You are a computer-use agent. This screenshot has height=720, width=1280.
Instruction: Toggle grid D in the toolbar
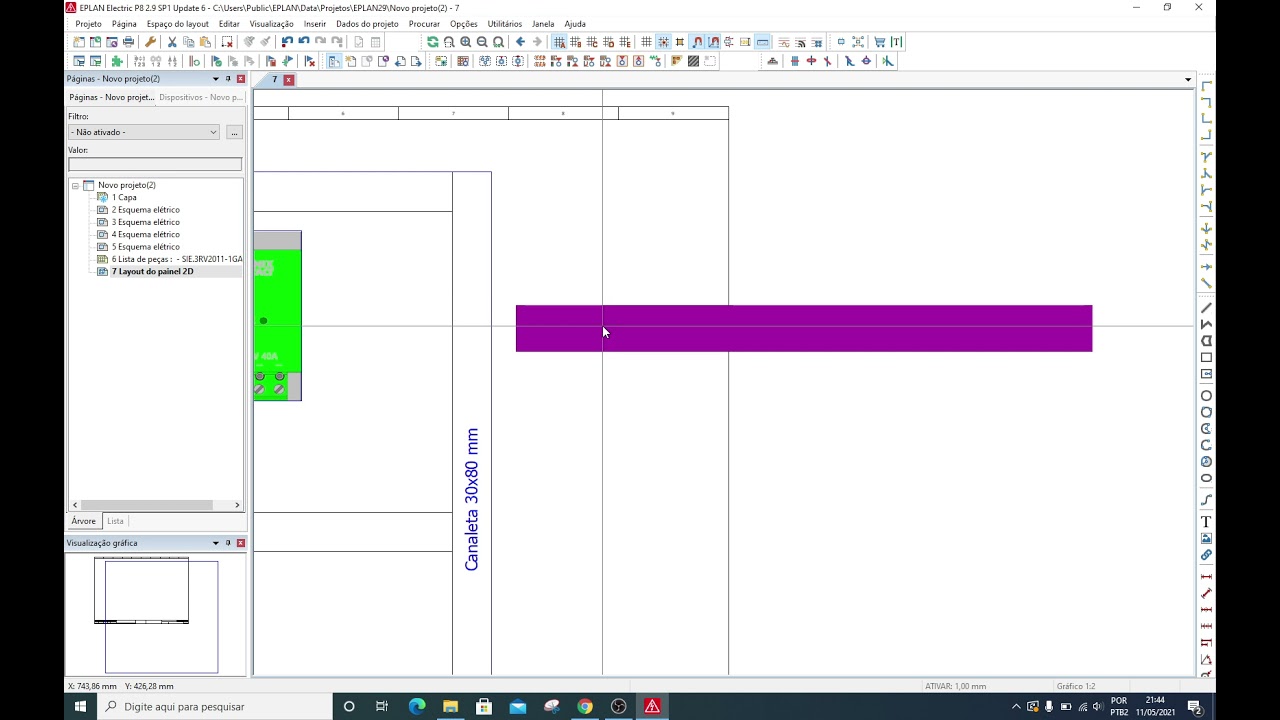[609, 42]
